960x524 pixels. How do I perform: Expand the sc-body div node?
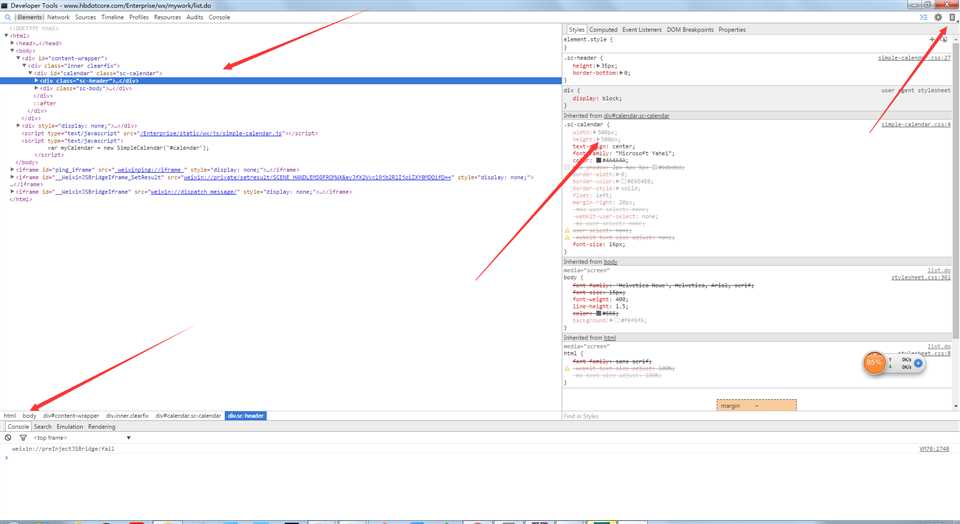pos(37,88)
